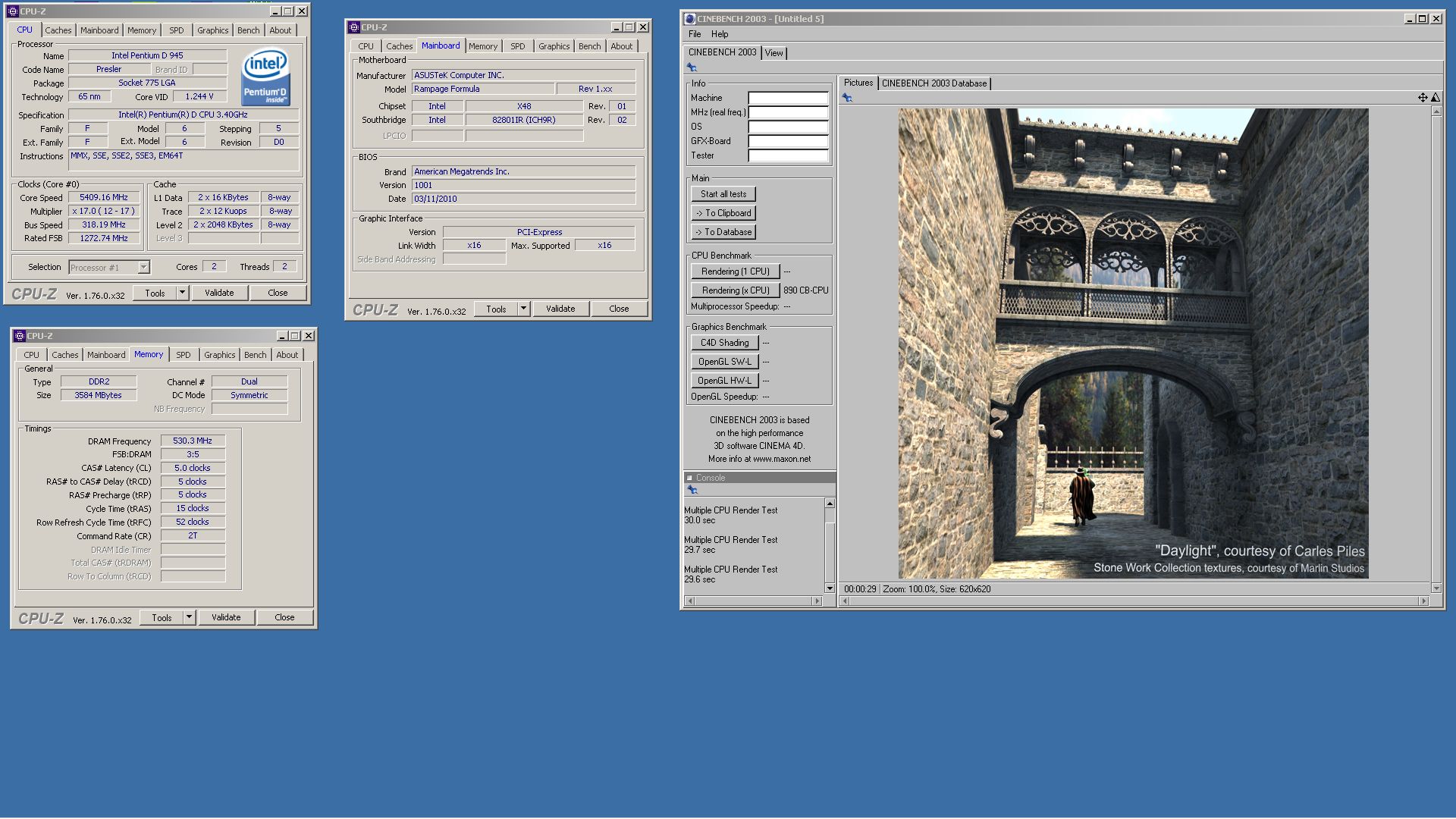This screenshot has width=1456, height=819.
Task: Open the File menu in CINEBENCH
Action: [x=695, y=34]
